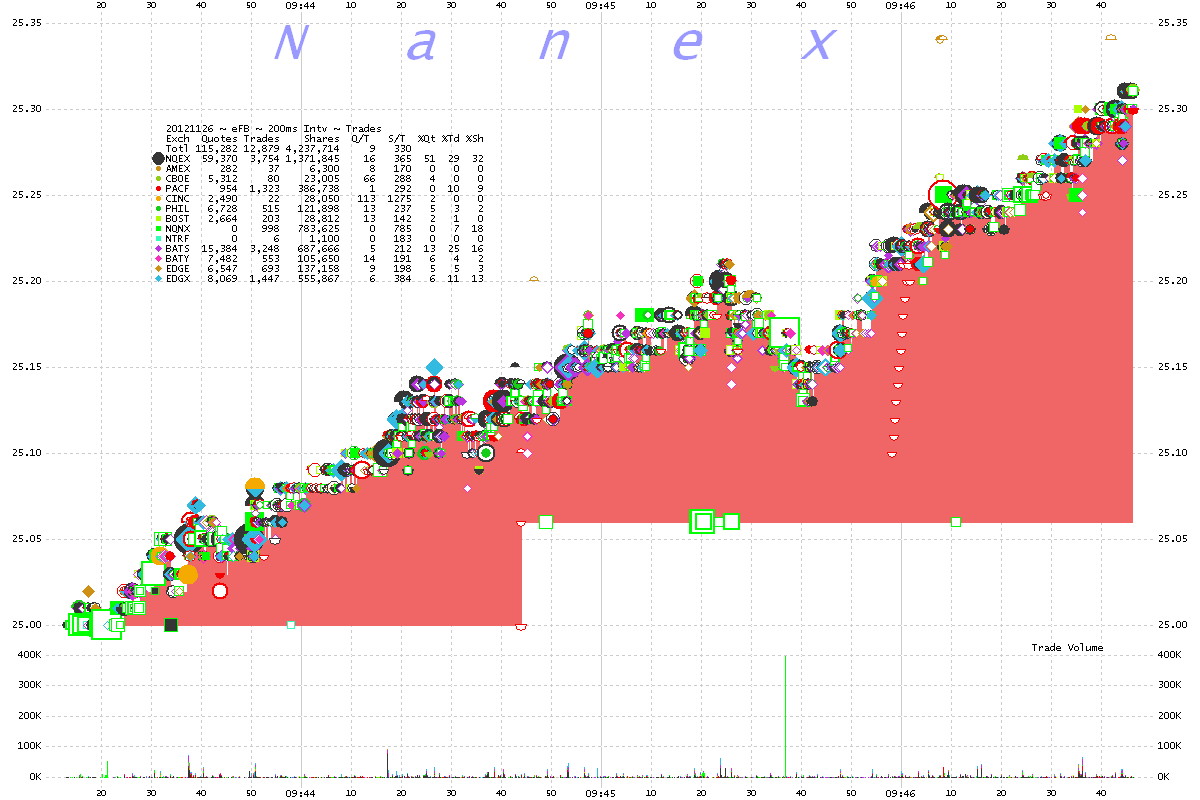Image resolution: width=1200 pixels, height=800 pixels.
Task: Select the aqua NTRF legend square
Action: click(158, 238)
